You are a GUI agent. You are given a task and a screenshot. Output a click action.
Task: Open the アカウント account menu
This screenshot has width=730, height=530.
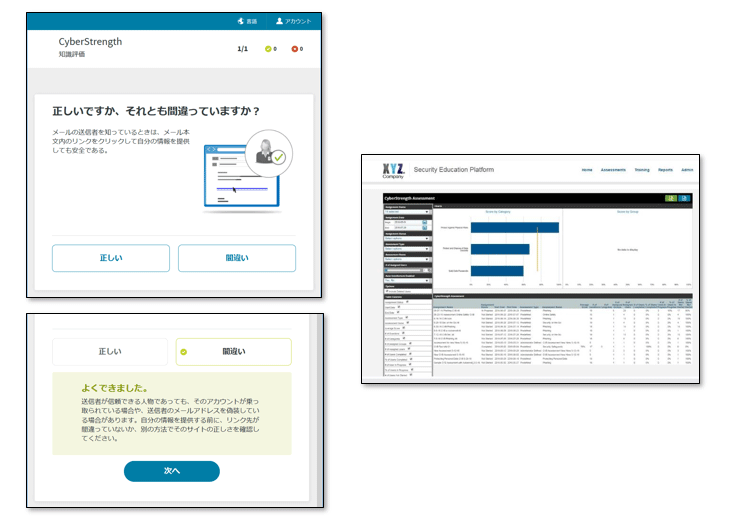pyautogui.click(x=281, y=21)
